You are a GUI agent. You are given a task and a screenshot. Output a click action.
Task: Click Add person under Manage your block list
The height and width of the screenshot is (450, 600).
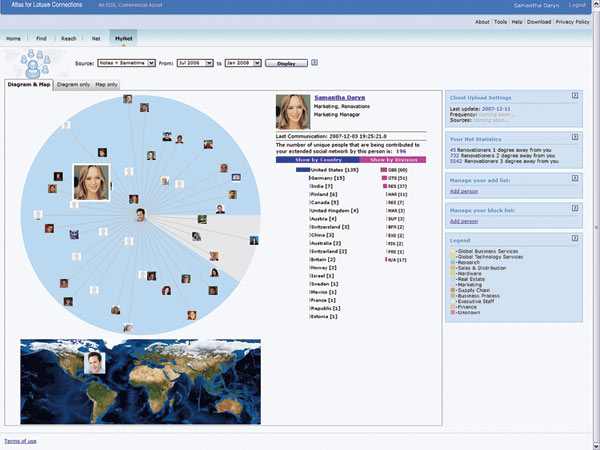tap(464, 221)
